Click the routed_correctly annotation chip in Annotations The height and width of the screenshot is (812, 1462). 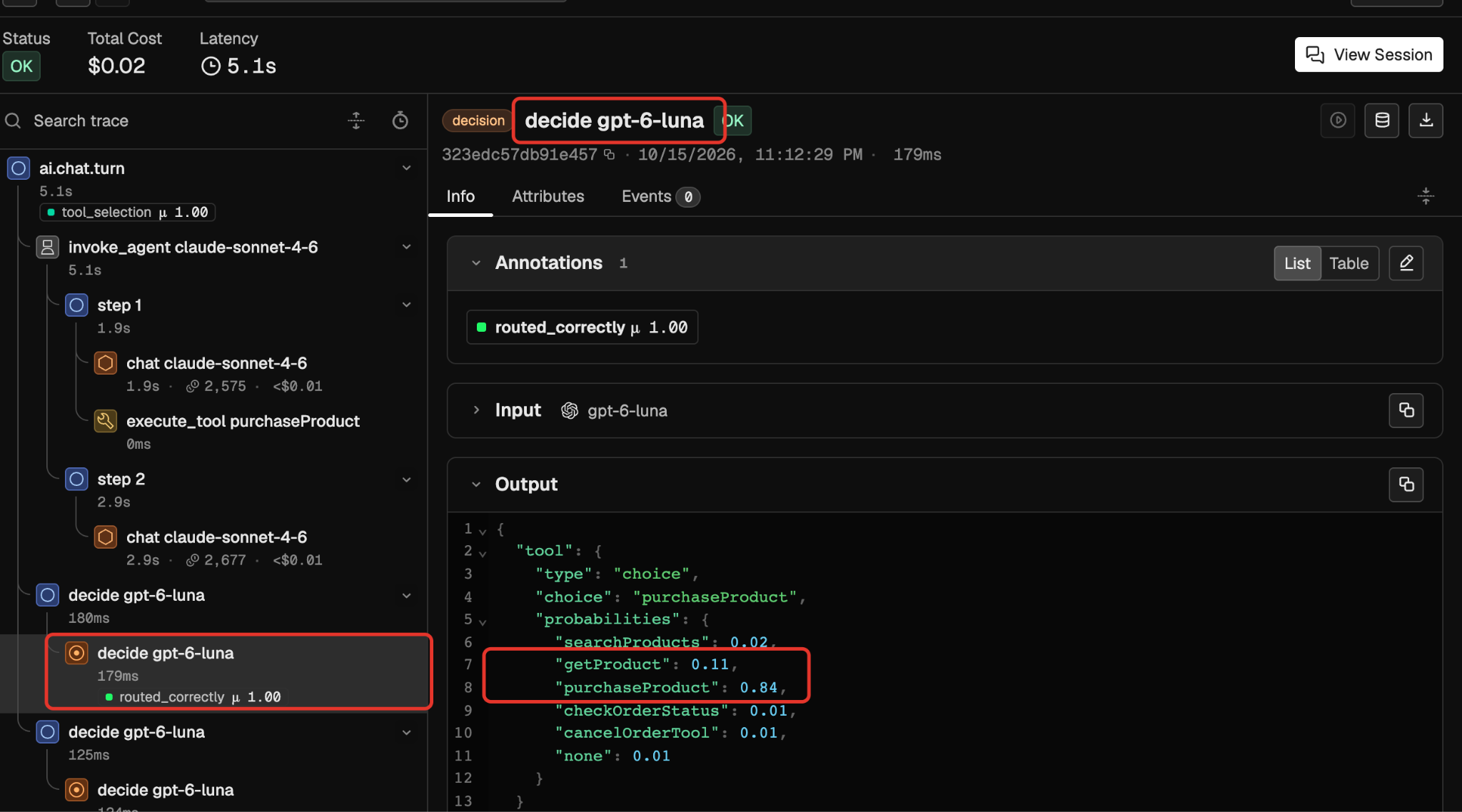coord(583,328)
